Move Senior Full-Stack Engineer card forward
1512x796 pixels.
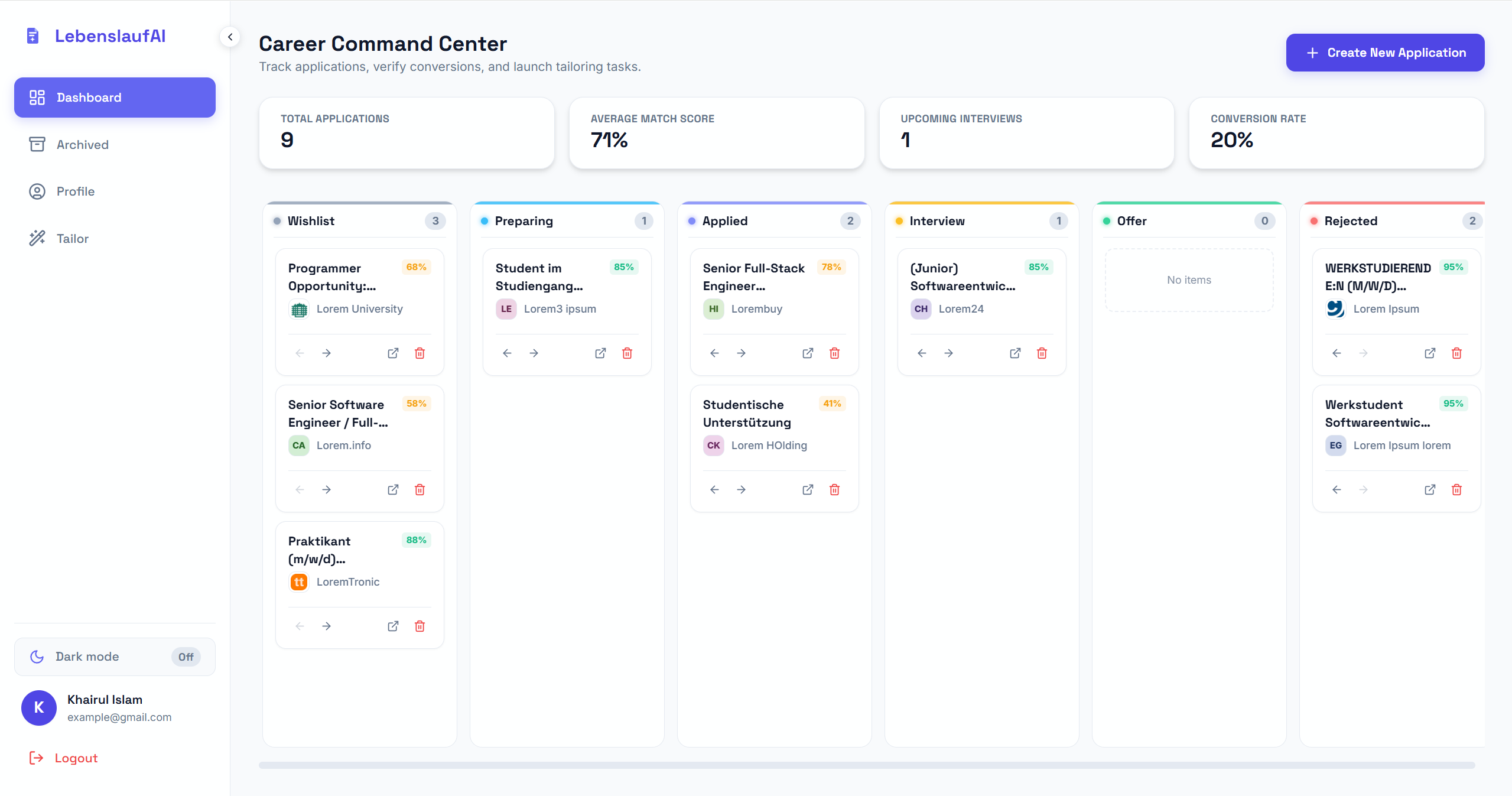pos(741,353)
